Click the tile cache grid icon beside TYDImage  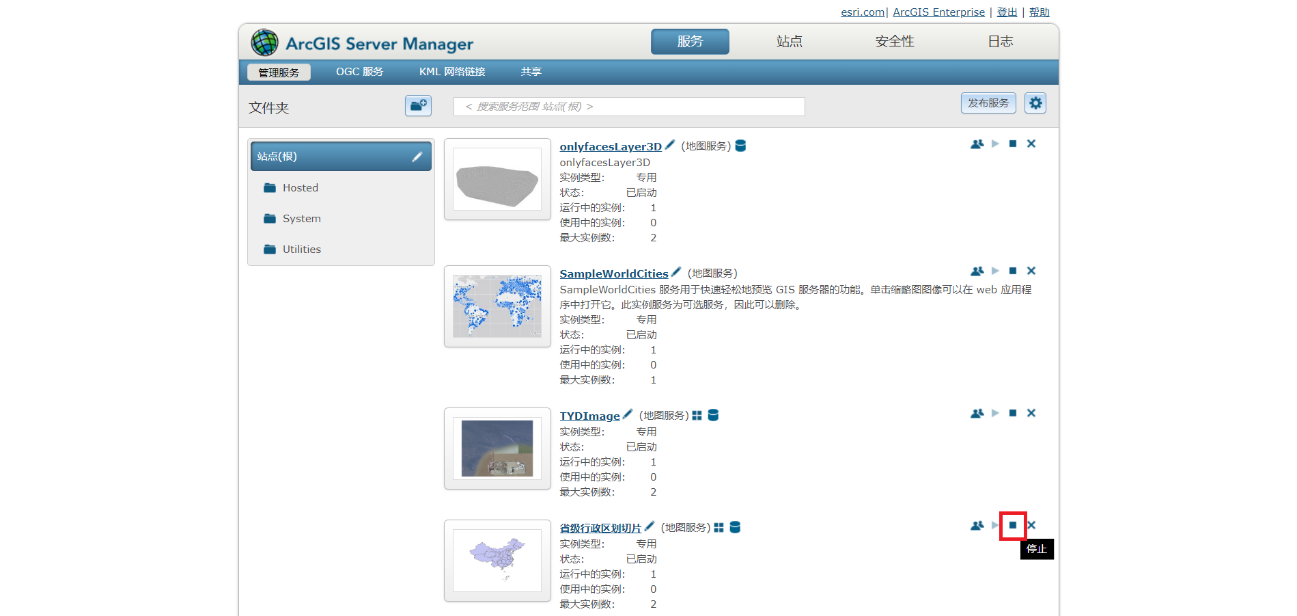coord(698,415)
